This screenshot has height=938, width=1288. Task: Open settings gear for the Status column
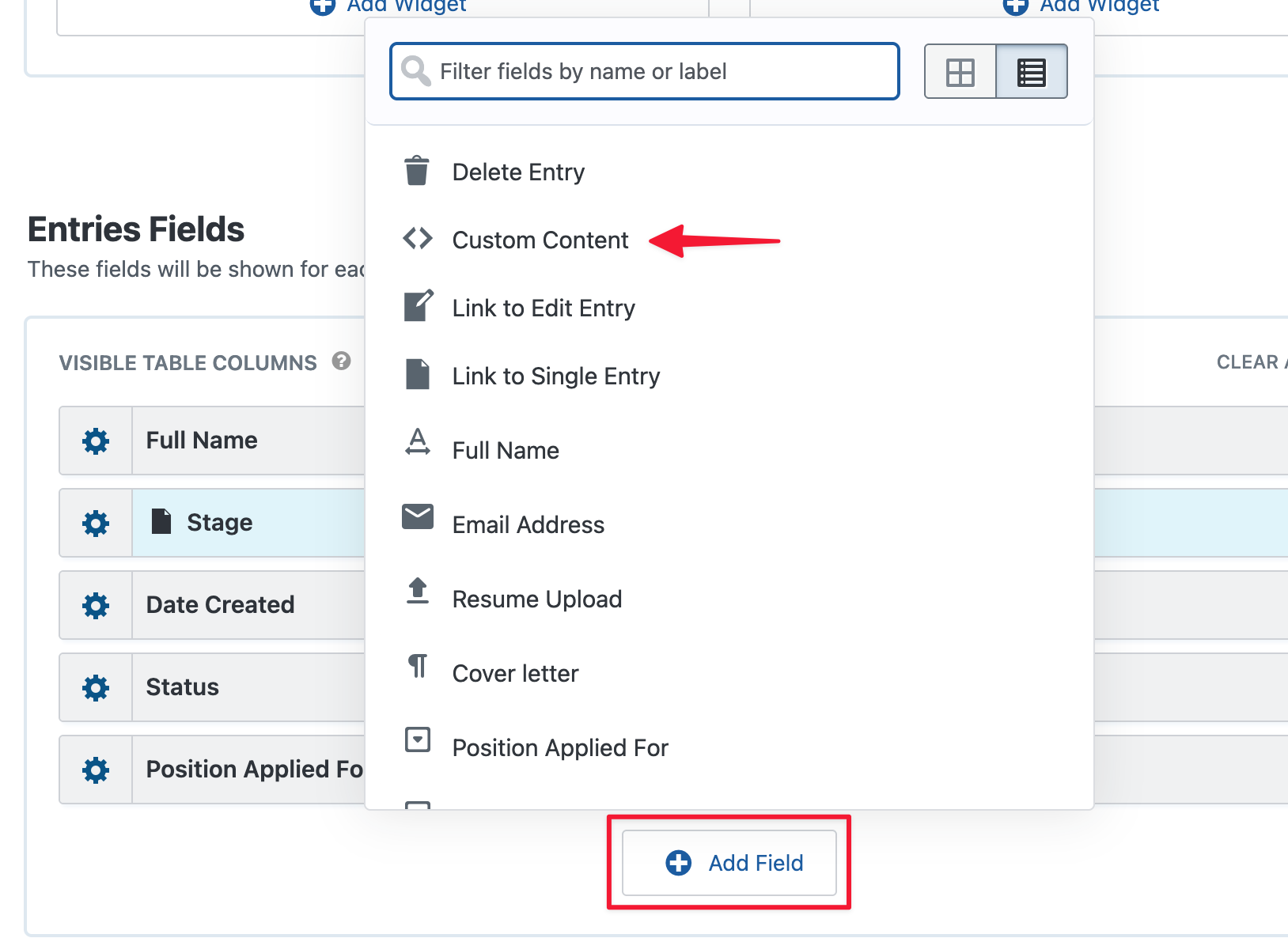point(95,687)
